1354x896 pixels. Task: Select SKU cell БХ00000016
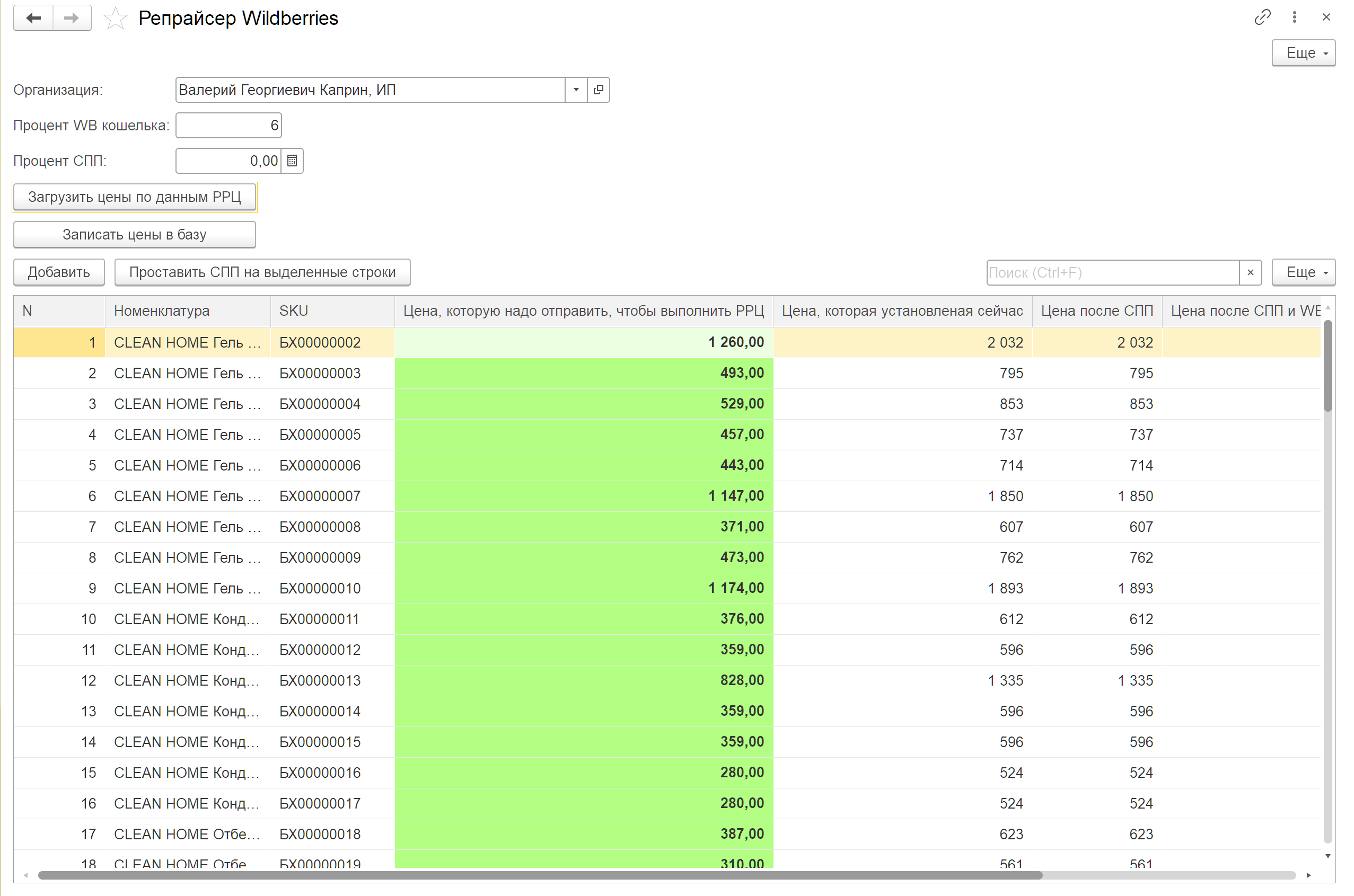tap(333, 773)
